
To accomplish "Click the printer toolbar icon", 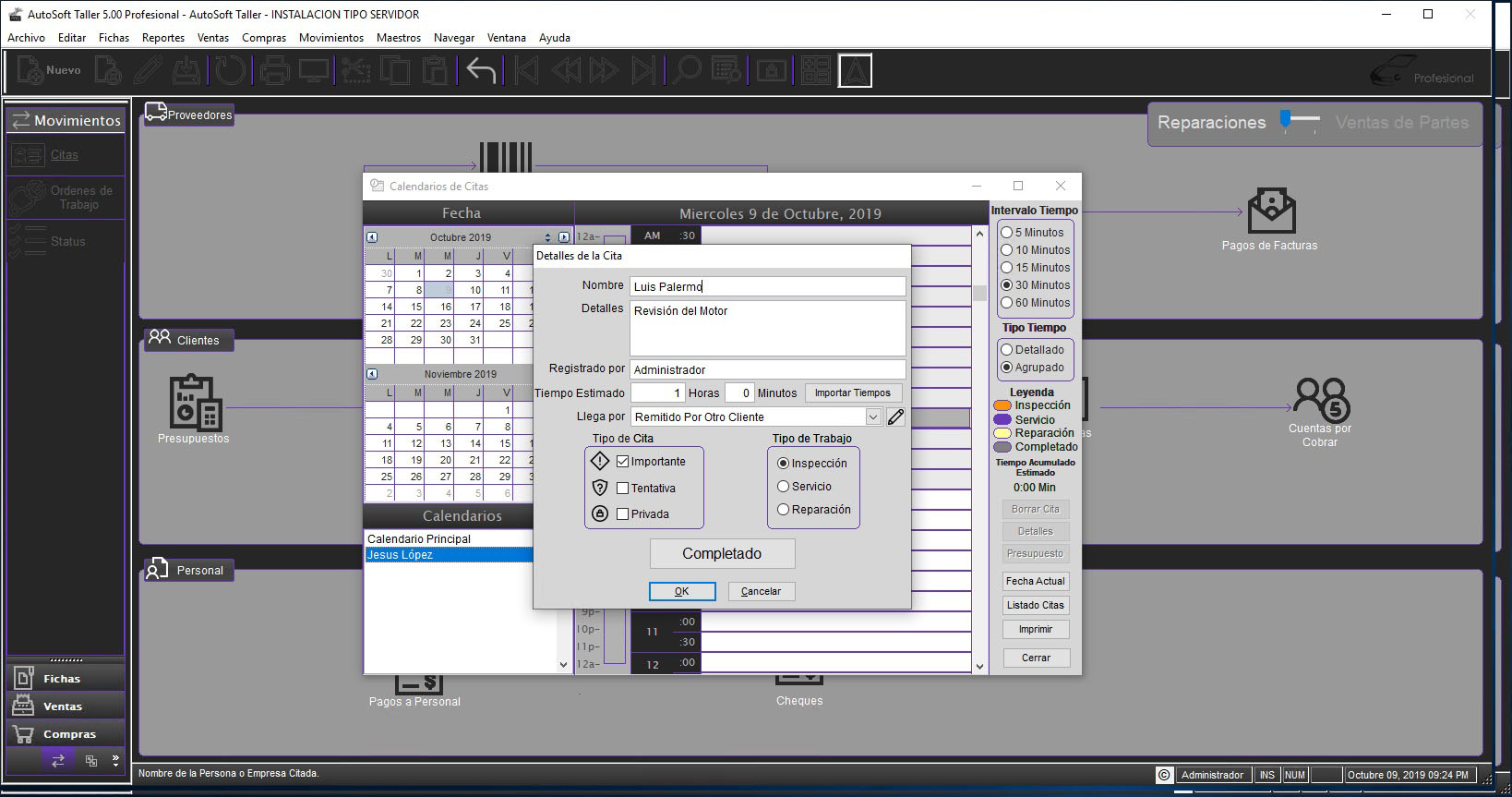I will (x=275, y=70).
